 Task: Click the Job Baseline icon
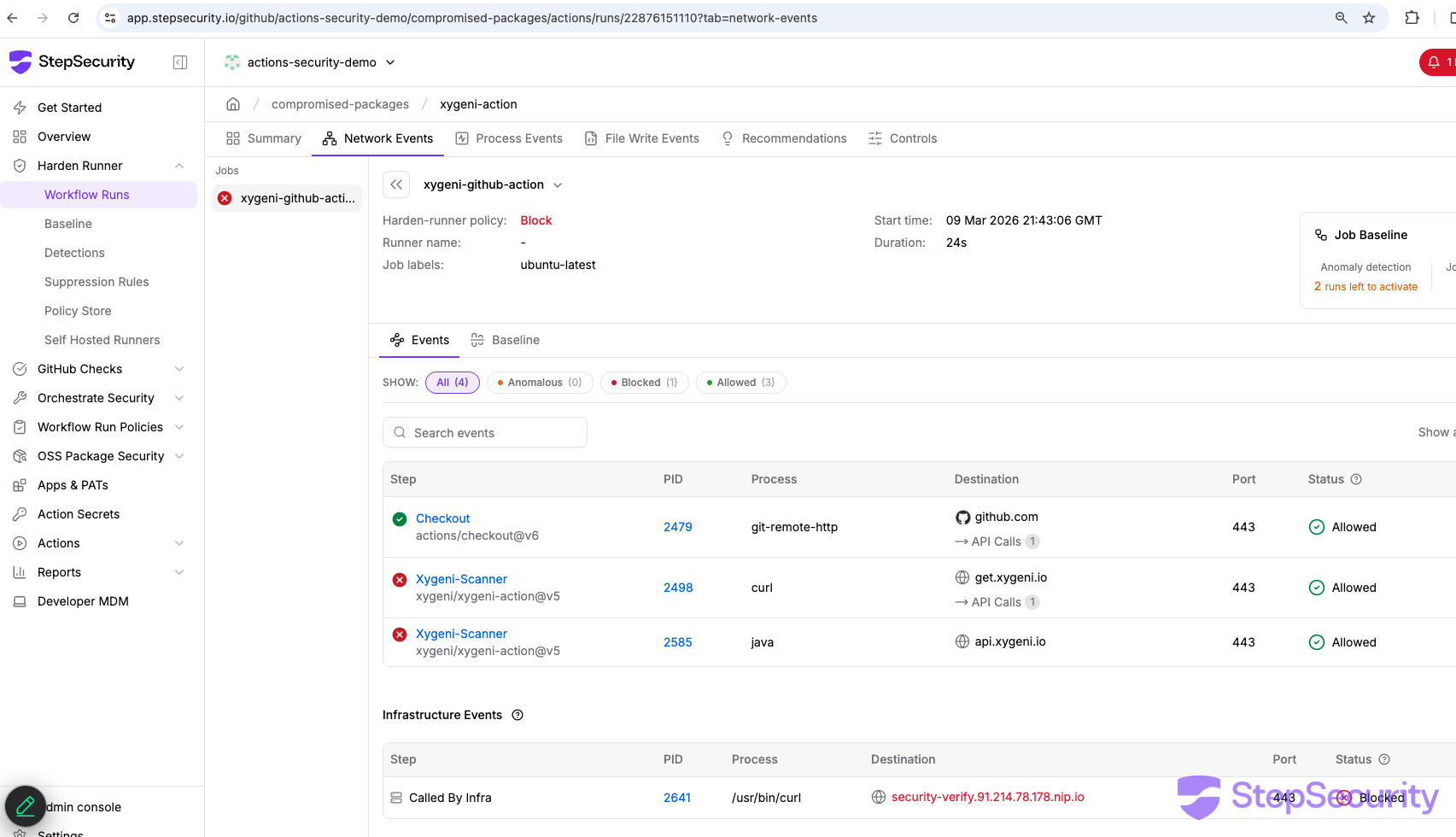[1321, 235]
